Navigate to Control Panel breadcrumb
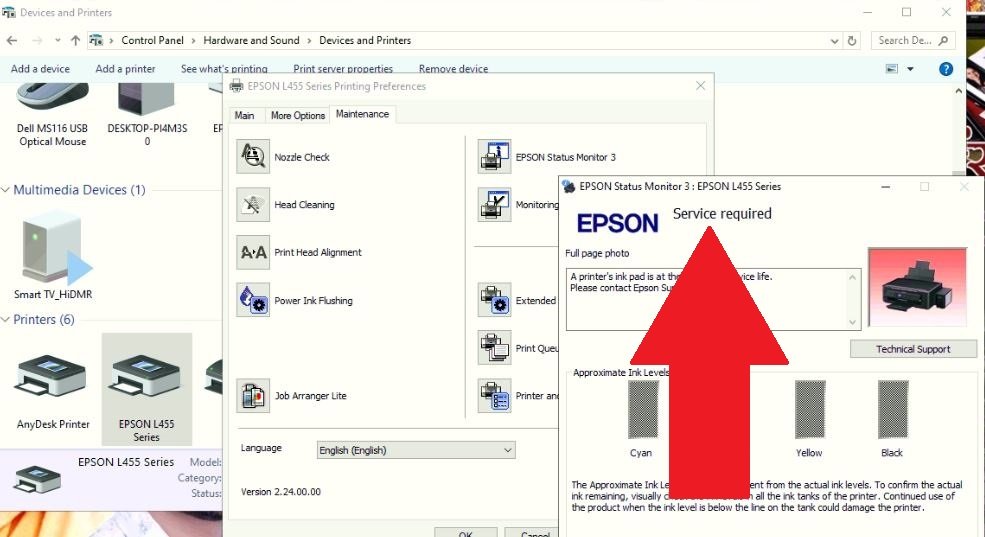This screenshot has height=537, width=985. [153, 40]
